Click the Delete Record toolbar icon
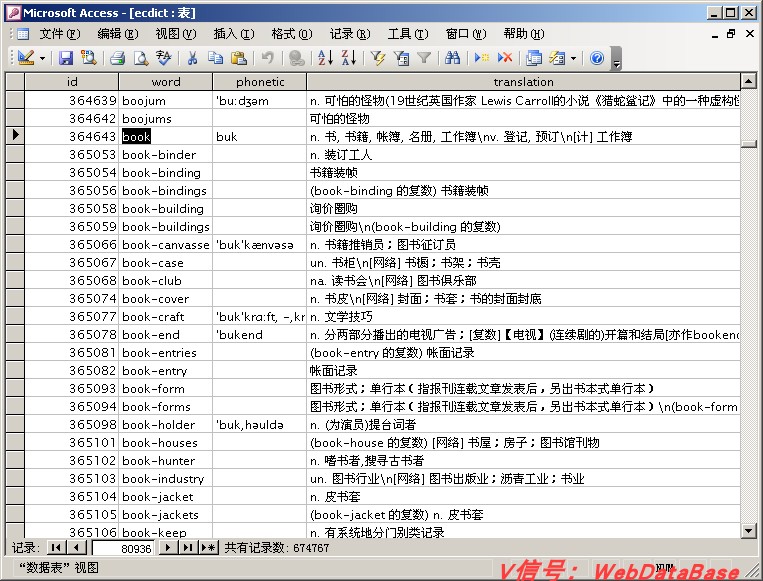Screen dimensions: 763x581 (x=505, y=58)
